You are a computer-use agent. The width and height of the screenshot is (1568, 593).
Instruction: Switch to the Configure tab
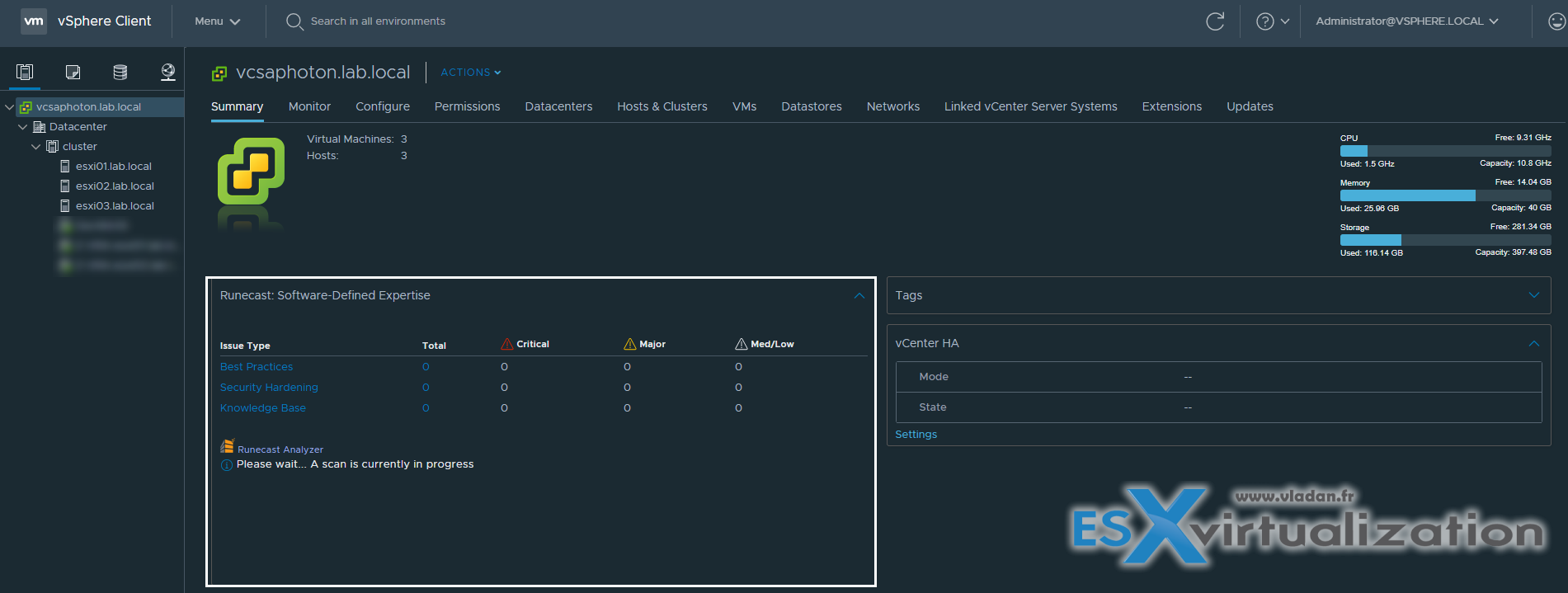point(383,106)
